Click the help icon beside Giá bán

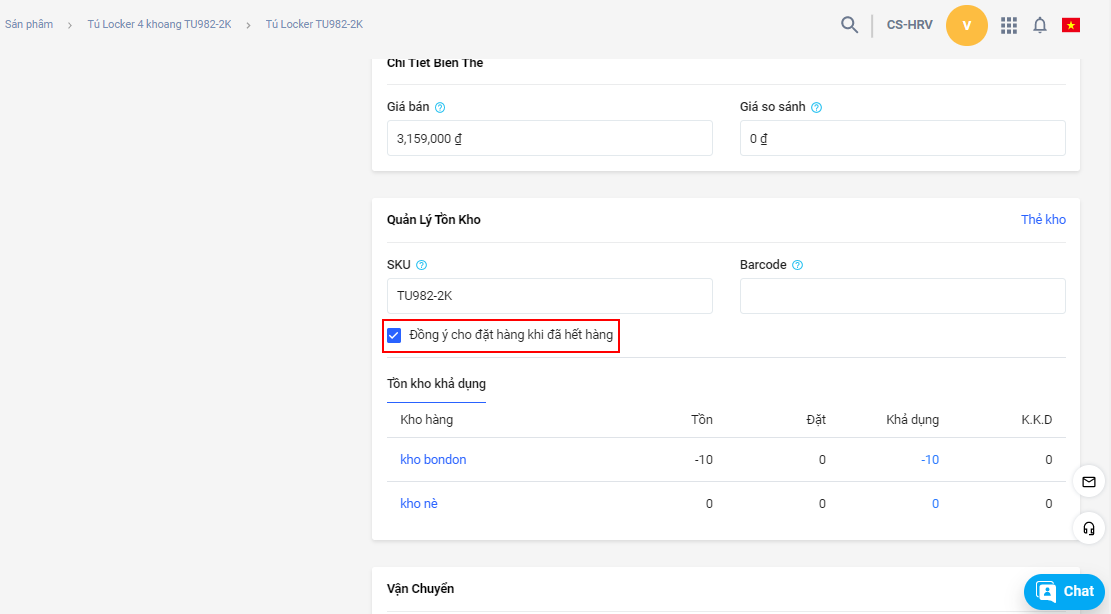coord(440,107)
